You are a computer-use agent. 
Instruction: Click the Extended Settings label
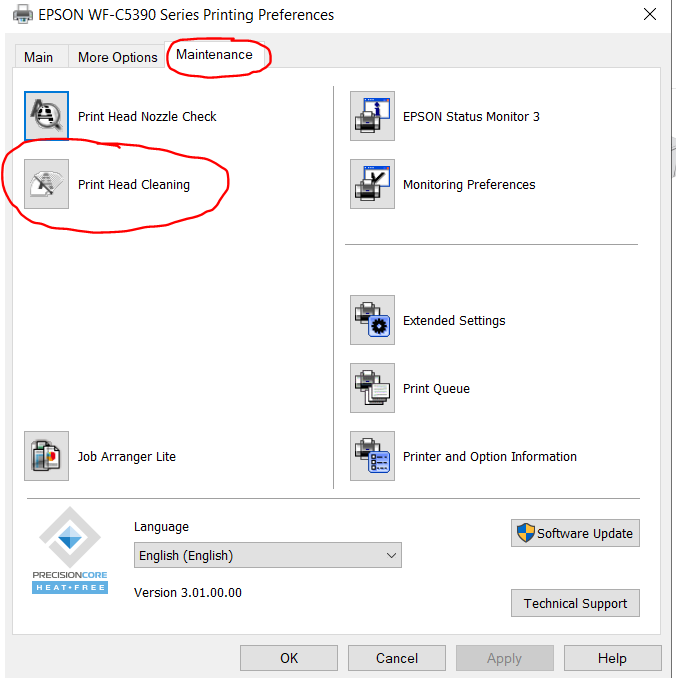tap(454, 321)
